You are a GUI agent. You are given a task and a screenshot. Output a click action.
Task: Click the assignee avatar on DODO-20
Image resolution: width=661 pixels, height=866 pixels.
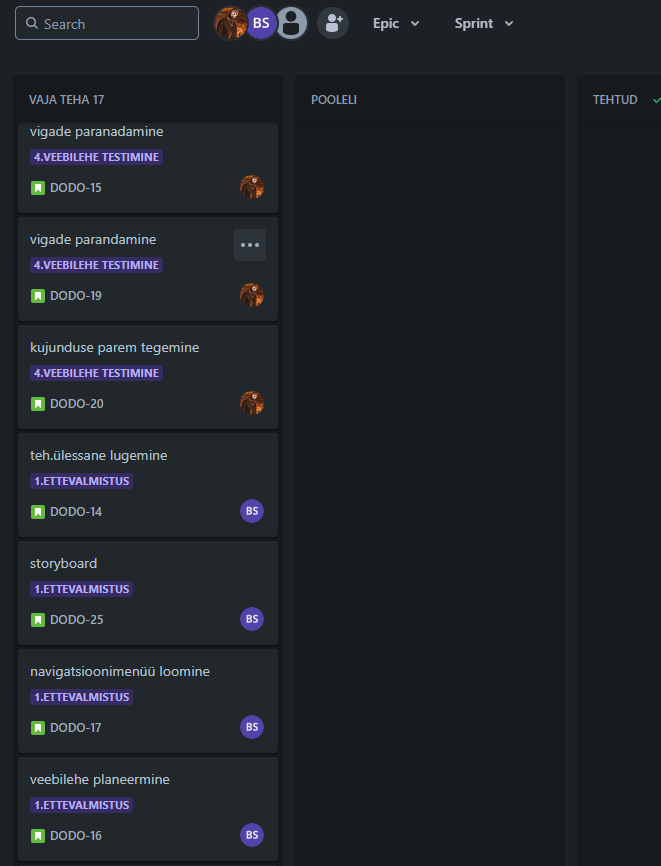click(252, 403)
